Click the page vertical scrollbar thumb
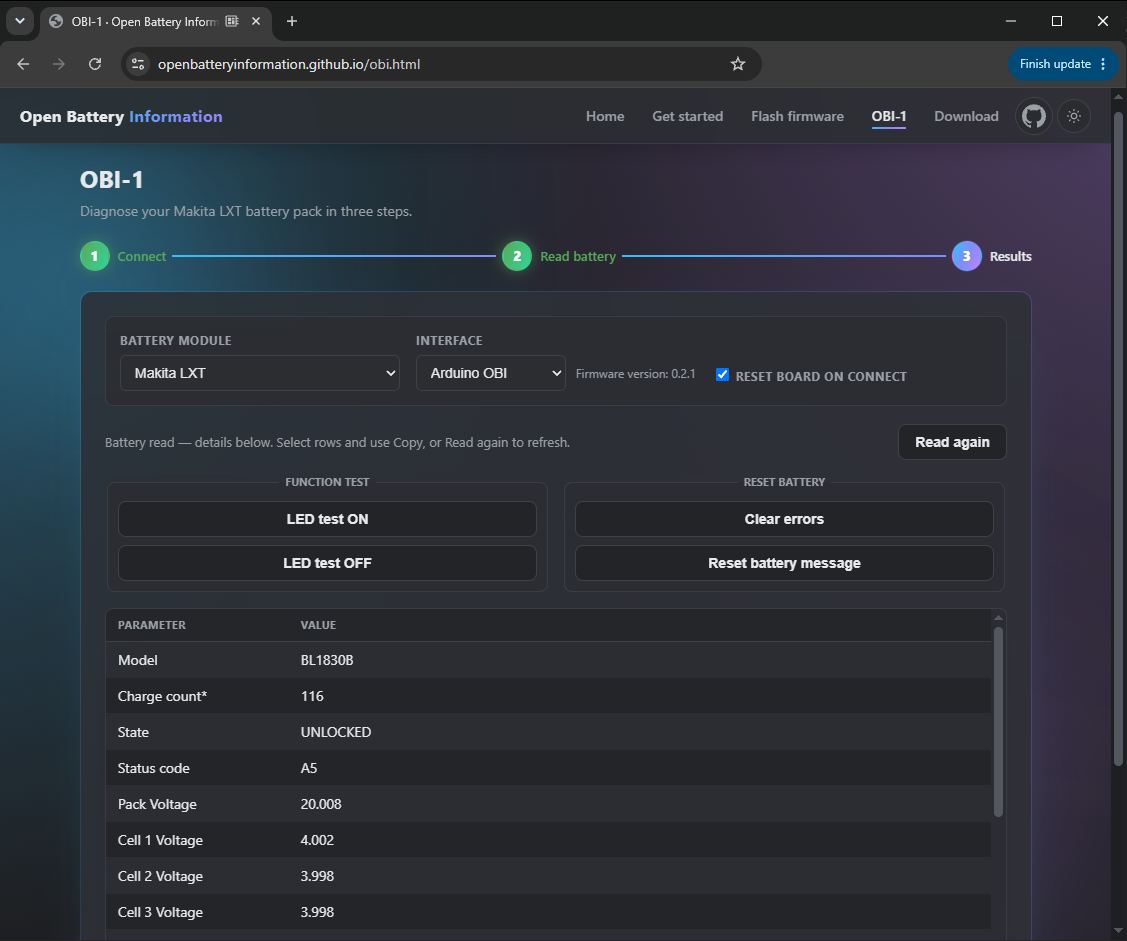 [x=1118, y=439]
